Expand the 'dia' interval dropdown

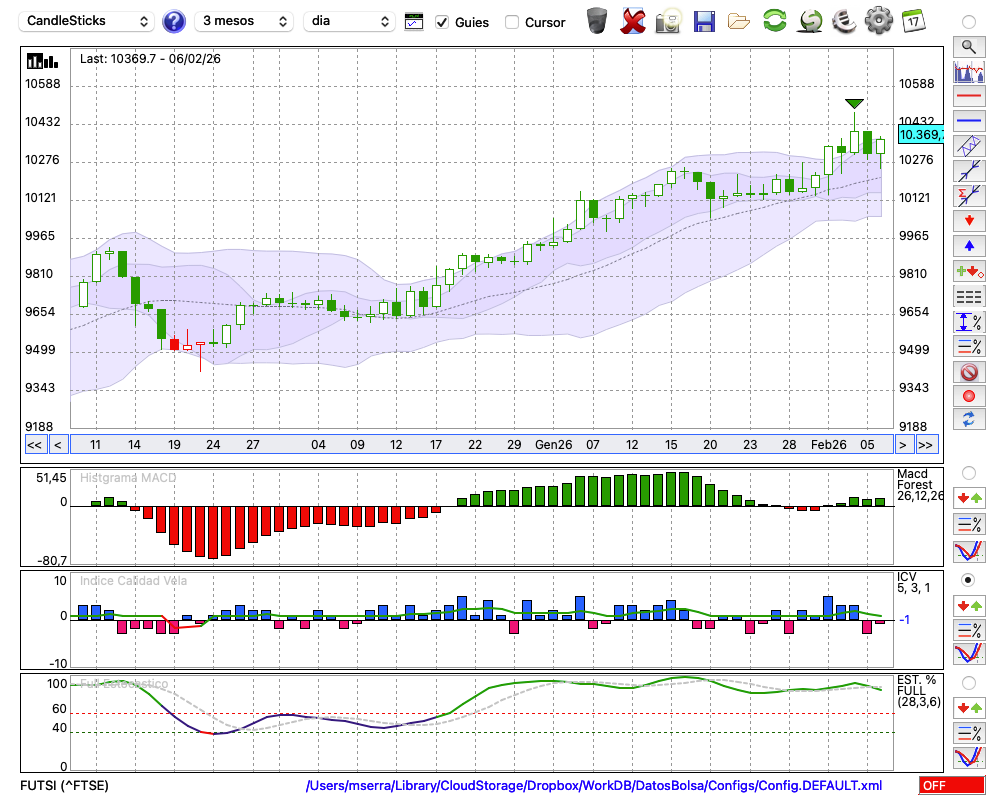(350, 21)
